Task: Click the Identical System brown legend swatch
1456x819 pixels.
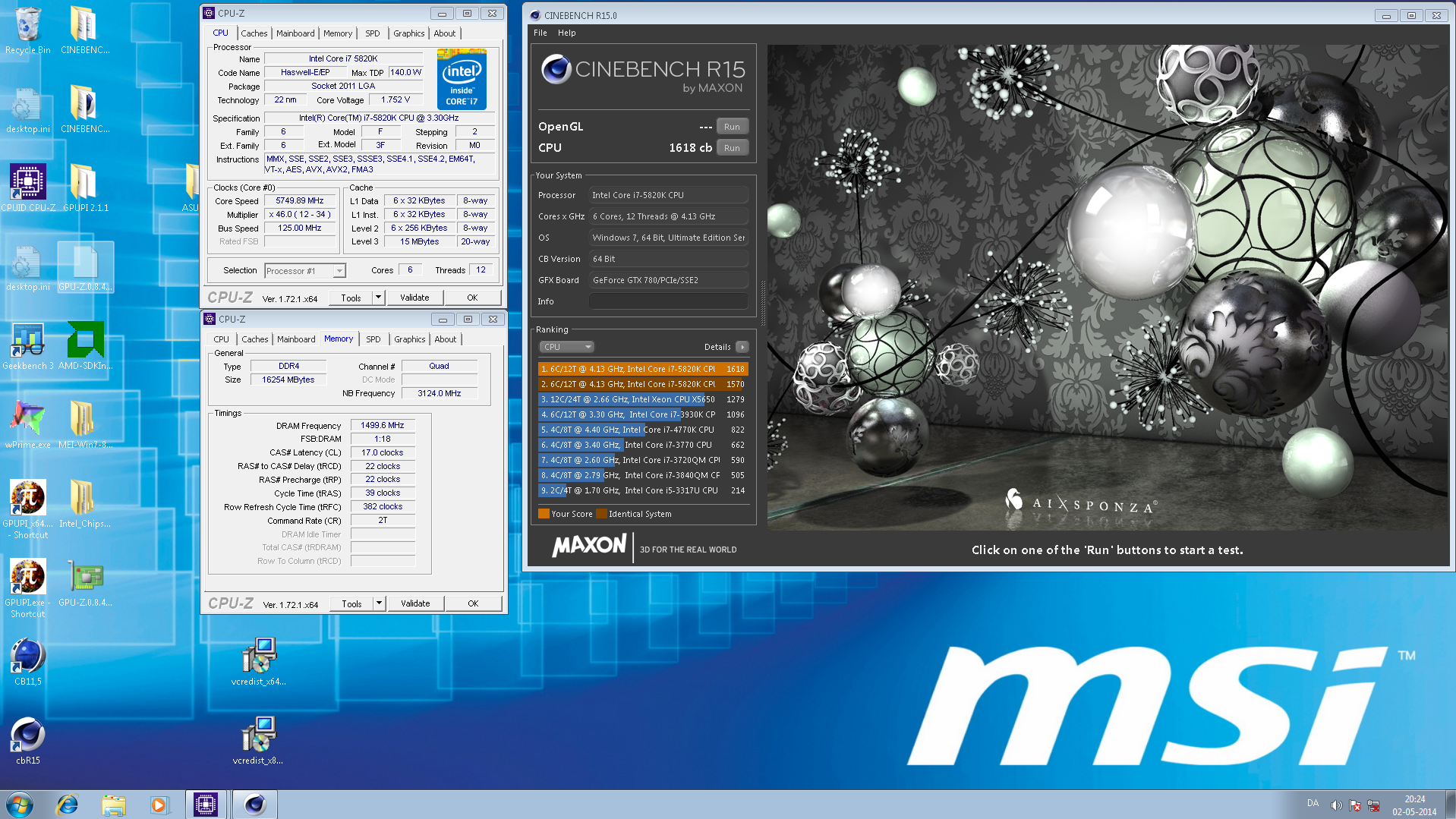Action: coord(601,514)
